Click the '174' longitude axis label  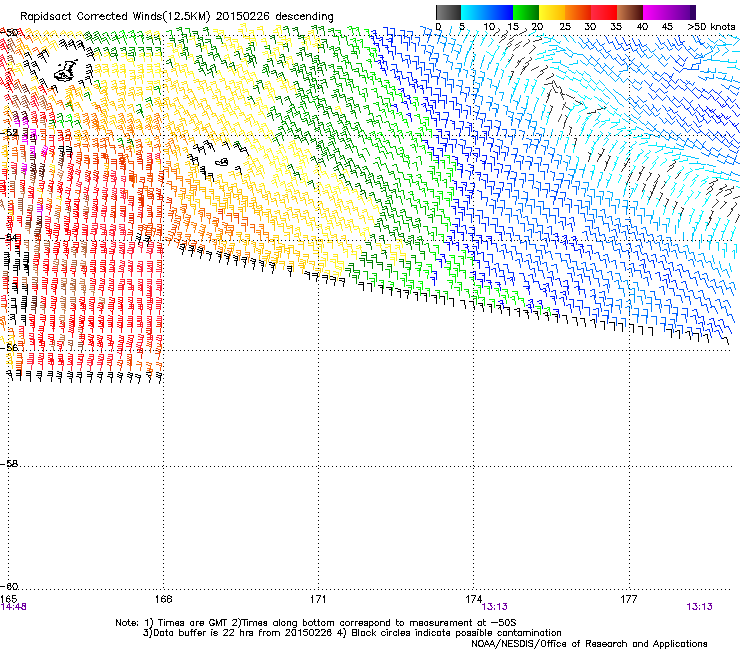[x=473, y=599]
